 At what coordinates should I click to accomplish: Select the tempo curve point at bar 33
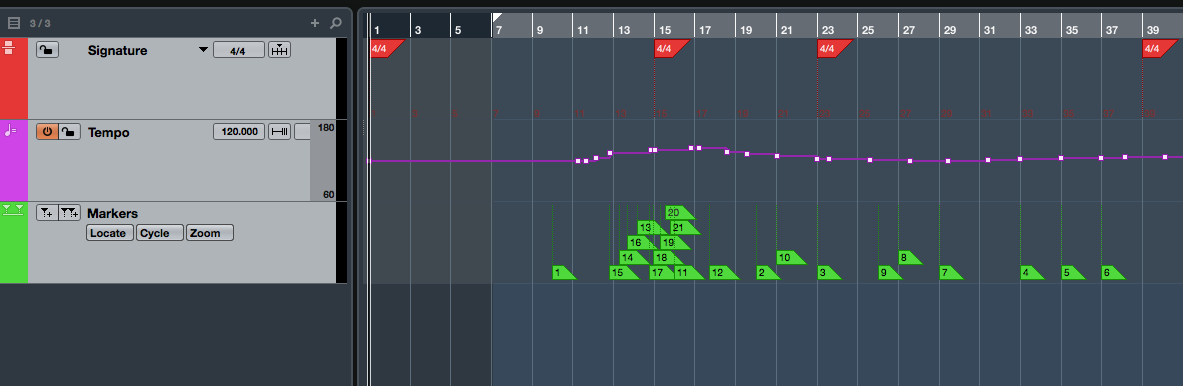[x=1020, y=159]
